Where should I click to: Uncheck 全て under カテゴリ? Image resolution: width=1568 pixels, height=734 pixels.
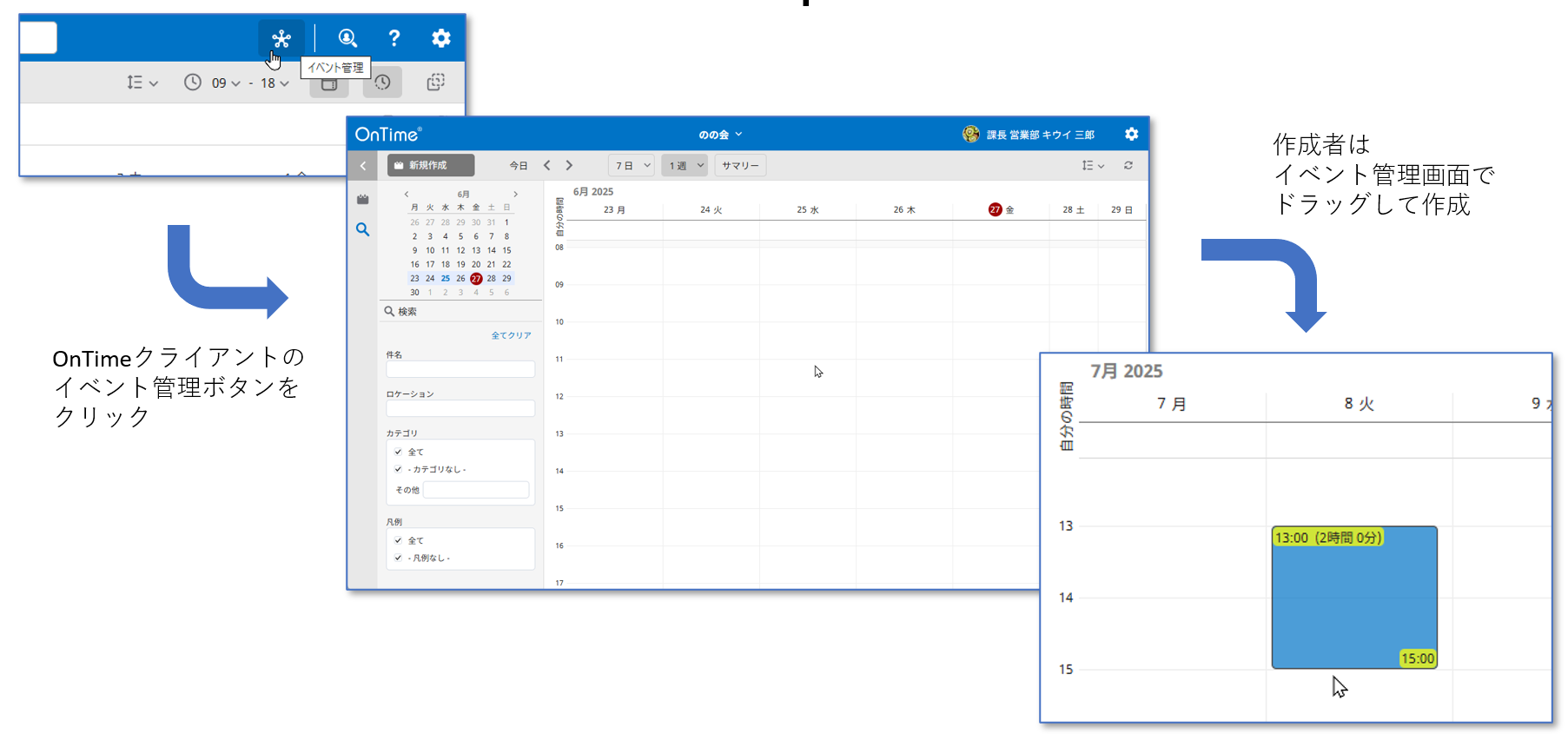pos(398,452)
